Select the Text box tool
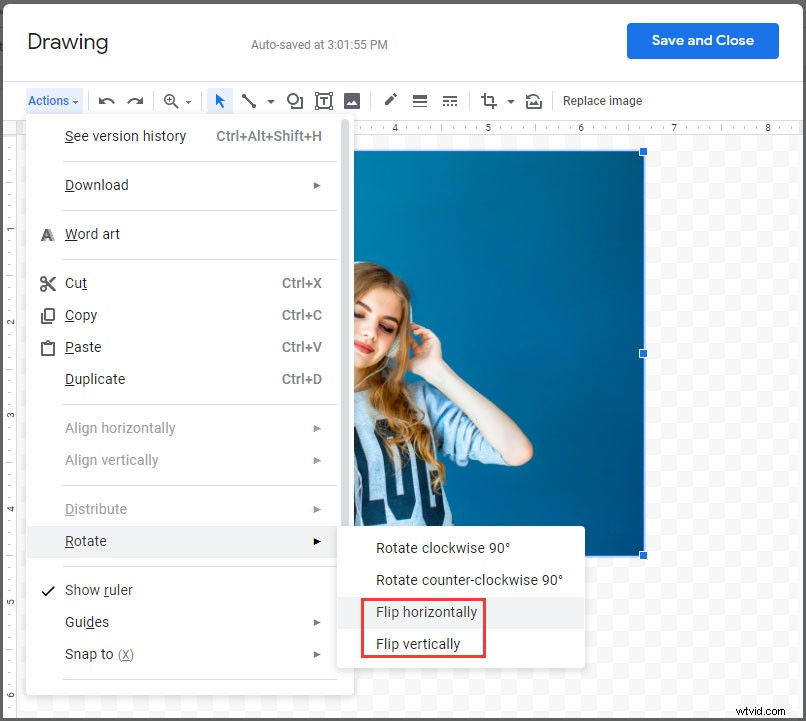Screen dimensions: 806x721 [323, 100]
